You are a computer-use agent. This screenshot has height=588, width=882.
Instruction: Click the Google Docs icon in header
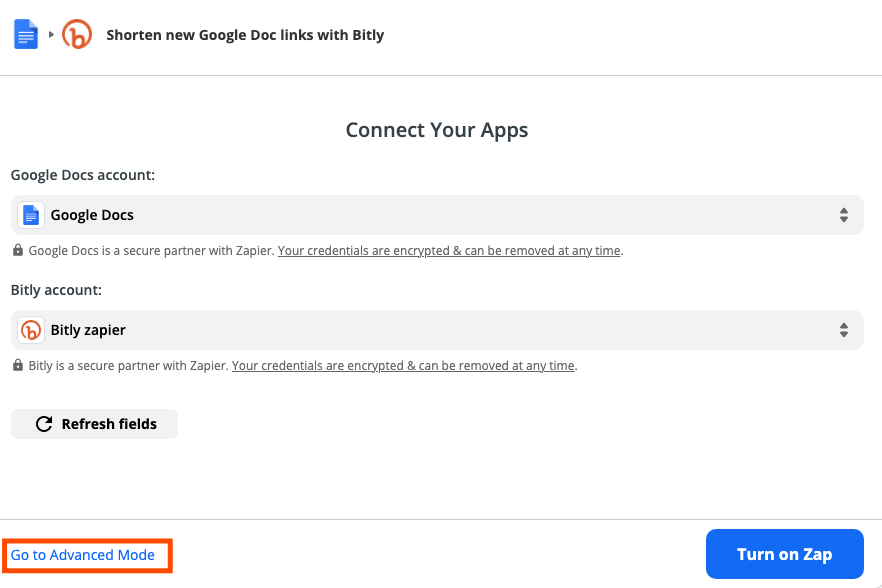coord(26,34)
